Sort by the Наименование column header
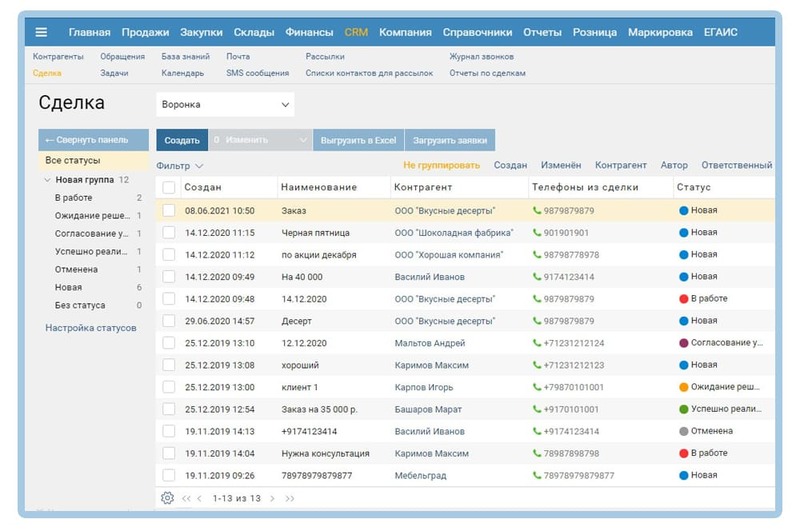Viewport: 800px width, 531px height. [x=319, y=187]
